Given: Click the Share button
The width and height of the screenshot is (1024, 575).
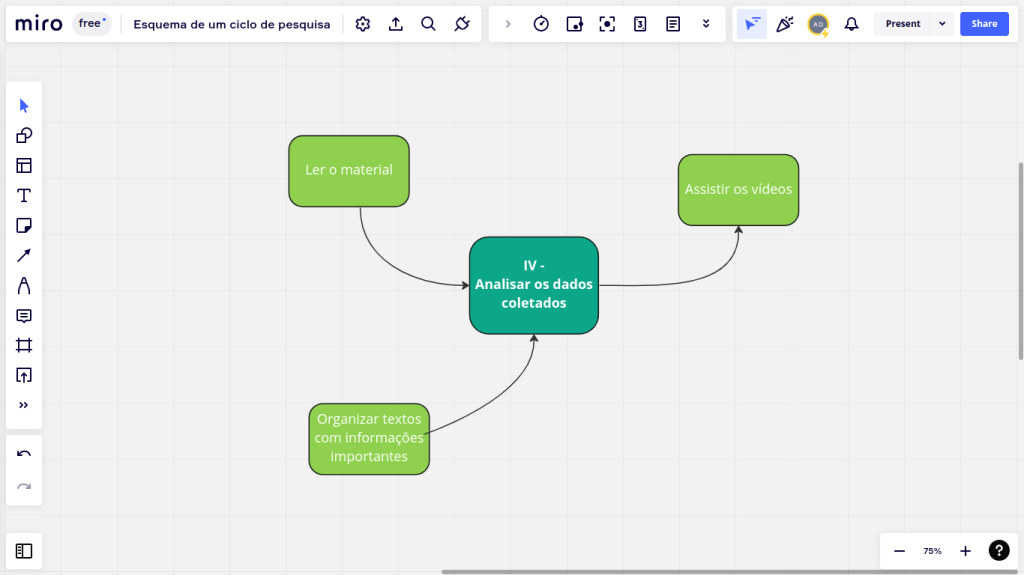Looking at the screenshot, I should pyautogui.click(x=984, y=24).
